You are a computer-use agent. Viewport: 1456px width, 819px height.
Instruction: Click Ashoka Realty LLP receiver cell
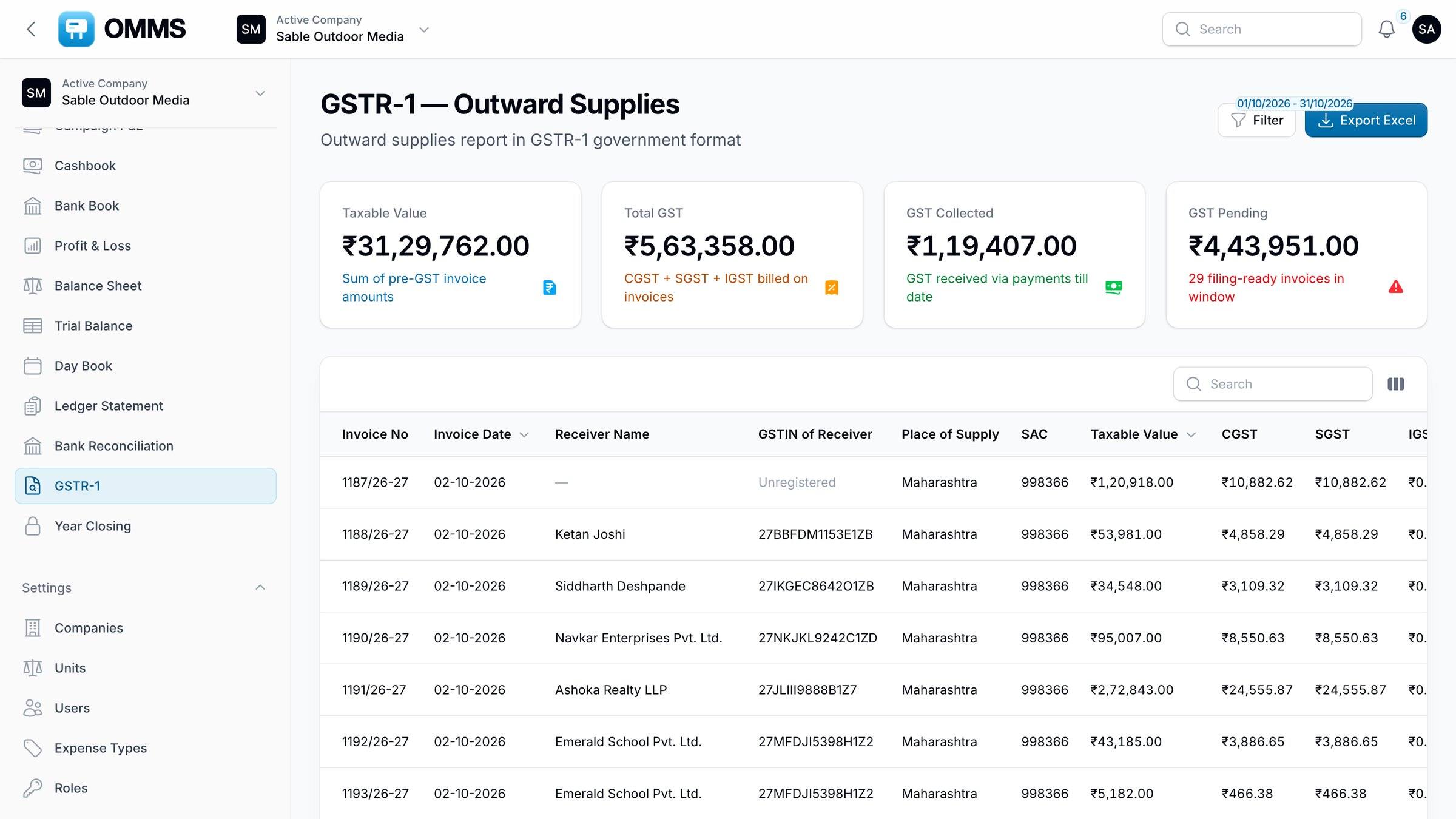[610, 690]
